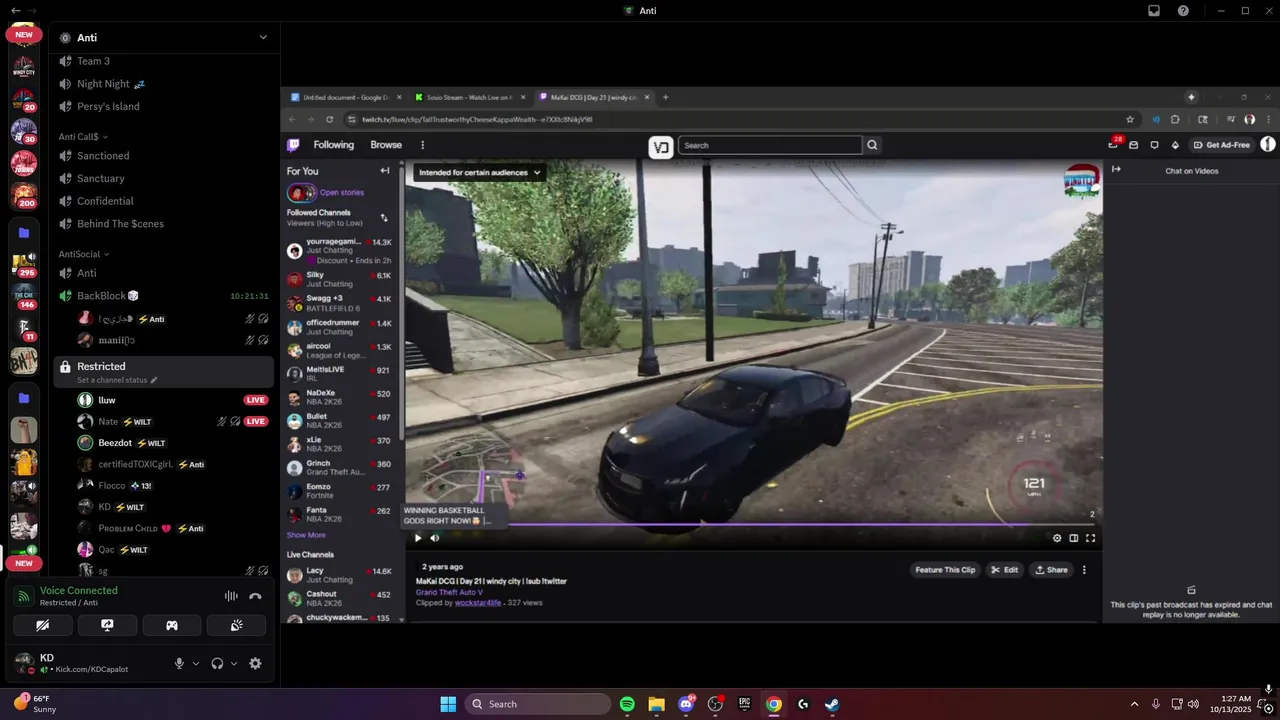Screen dimensions: 1280x720
Task: Open a new browser tab
Action: (x=666, y=97)
